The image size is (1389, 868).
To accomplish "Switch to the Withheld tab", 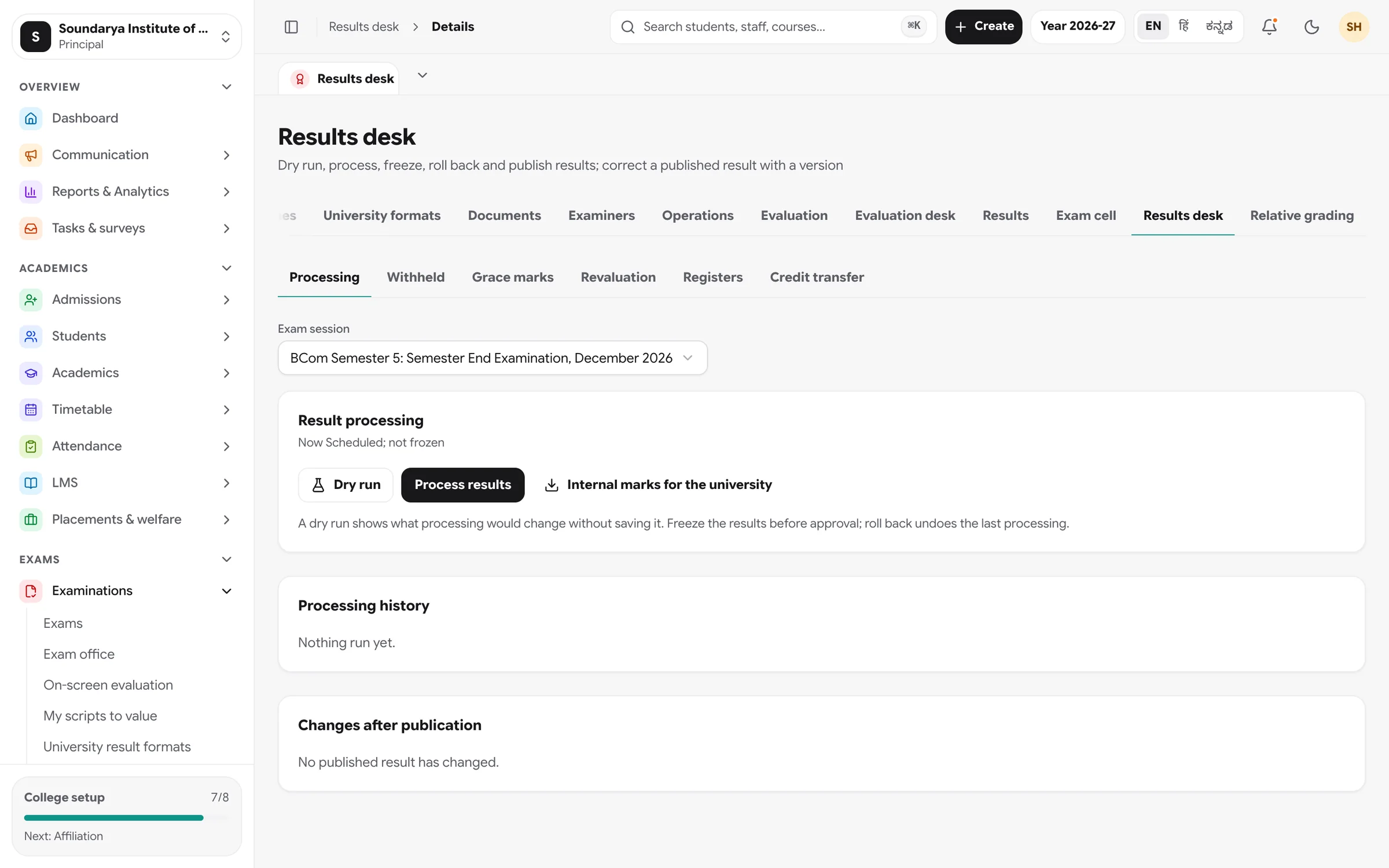I will [416, 277].
